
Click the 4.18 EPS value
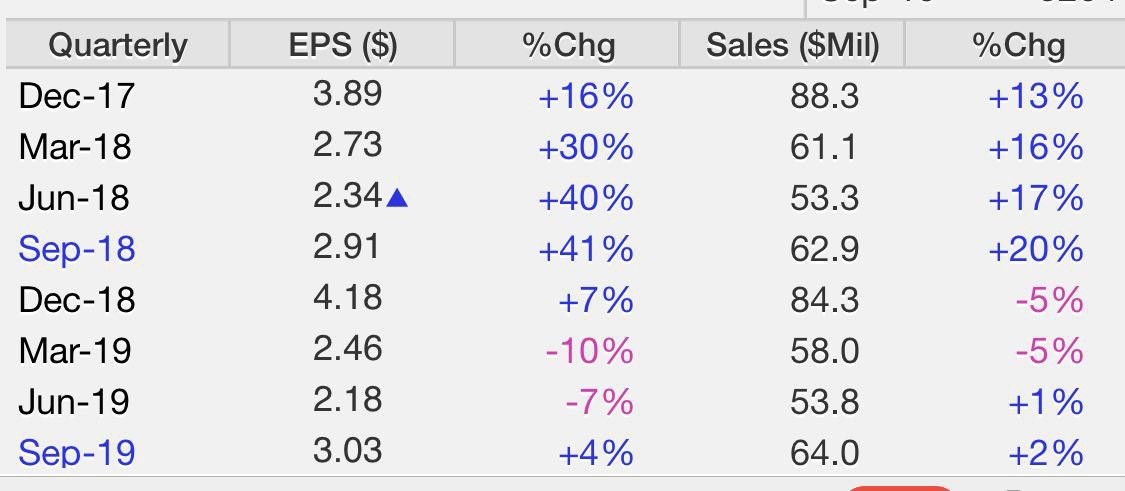(x=347, y=298)
